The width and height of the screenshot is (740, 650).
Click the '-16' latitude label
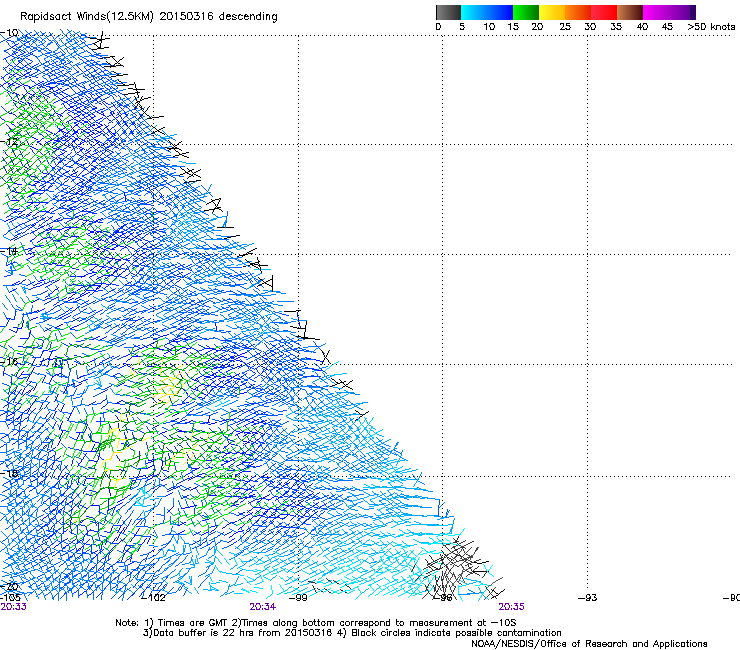coord(9,362)
